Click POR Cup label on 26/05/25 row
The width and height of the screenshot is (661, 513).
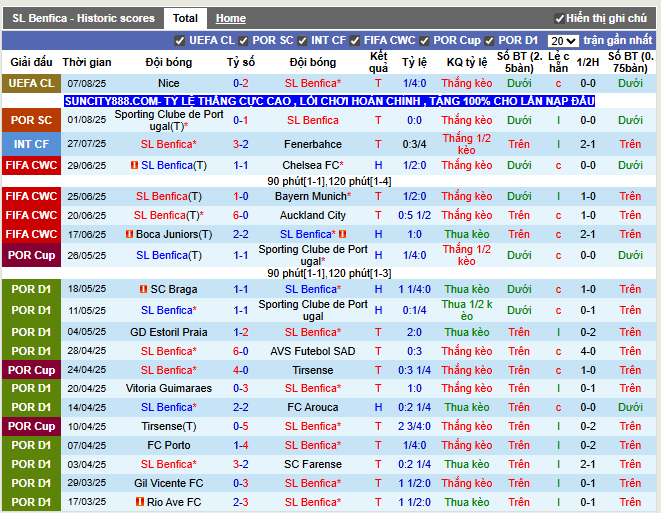pos(32,255)
